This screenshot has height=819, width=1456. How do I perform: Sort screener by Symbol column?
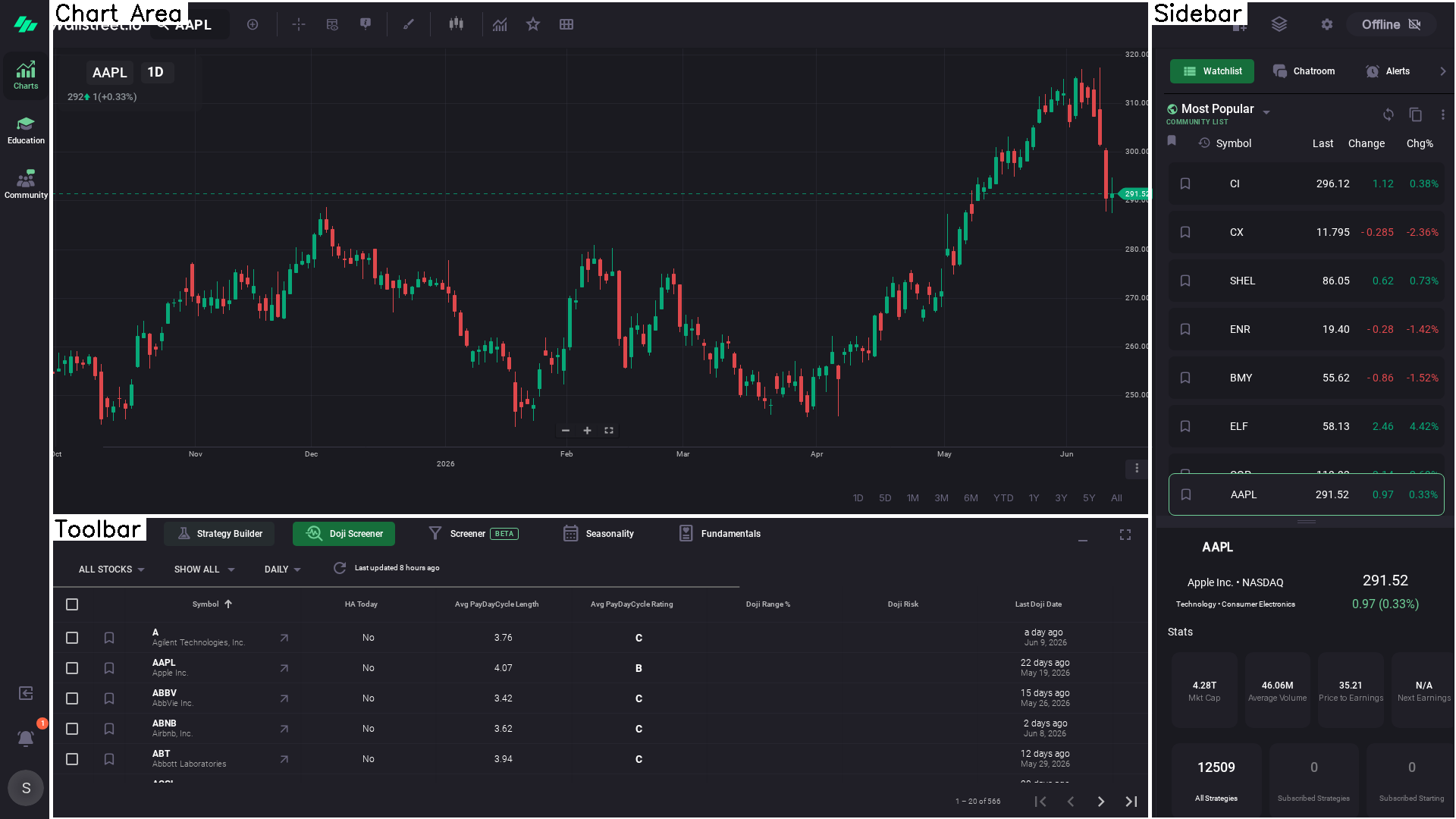pyautogui.click(x=212, y=604)
